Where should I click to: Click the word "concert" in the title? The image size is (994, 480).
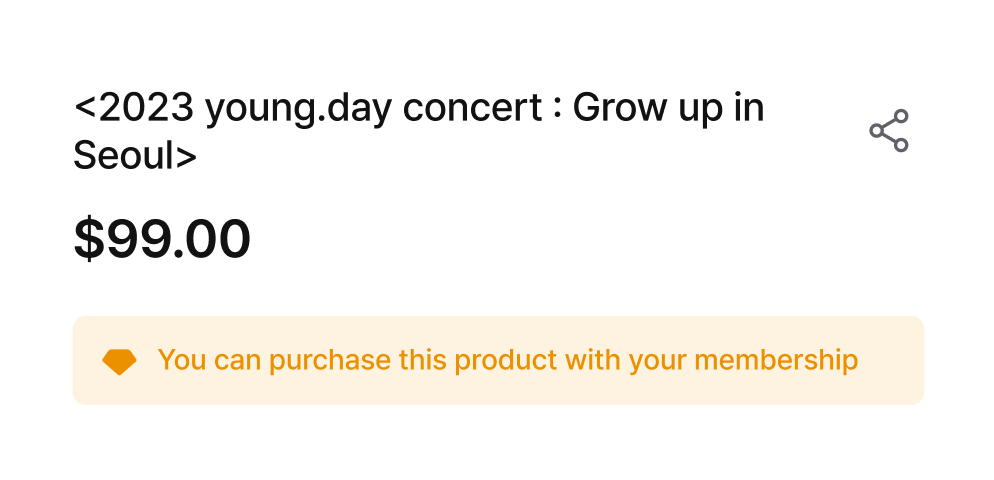(473, 109)
